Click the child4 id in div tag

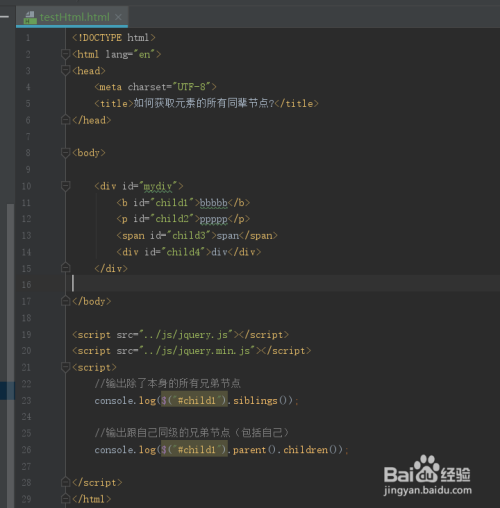[x=183, y=252]
